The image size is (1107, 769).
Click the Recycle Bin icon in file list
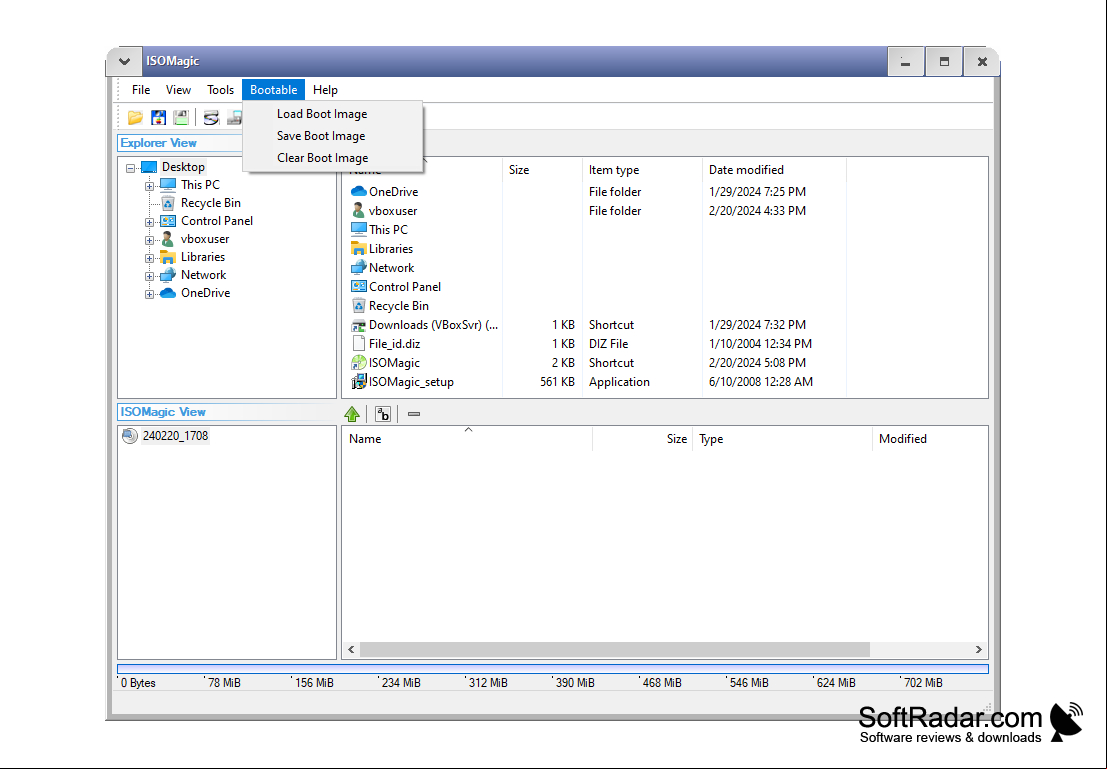[x=359, y=306]
